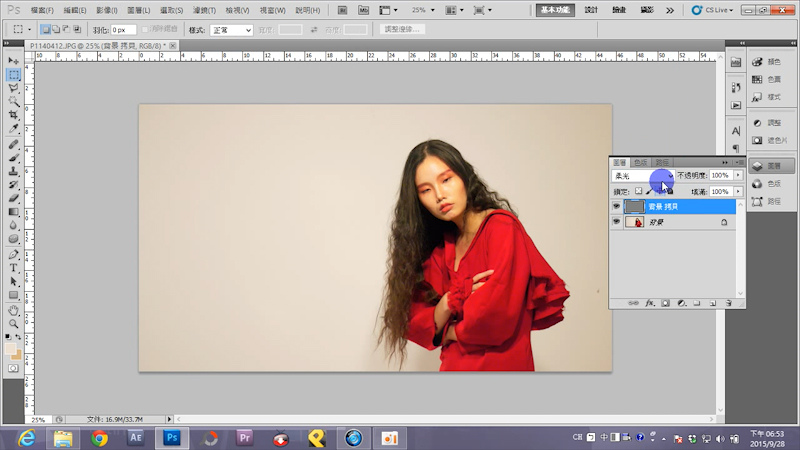Select the Quick Selection tool
Screen dimensions: 800x450
pos(13,101)
